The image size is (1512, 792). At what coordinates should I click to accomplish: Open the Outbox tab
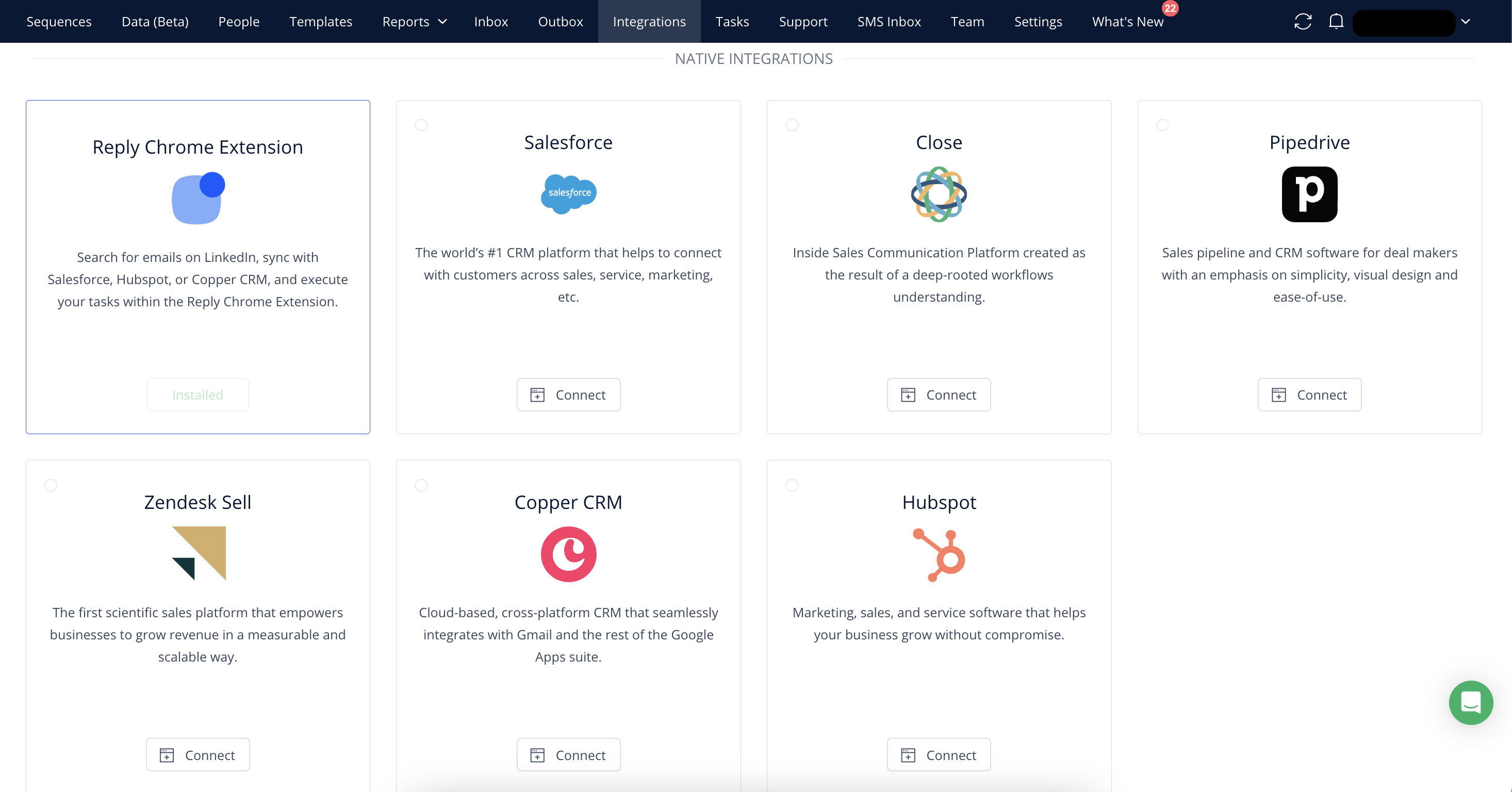[x=560, y=22]
